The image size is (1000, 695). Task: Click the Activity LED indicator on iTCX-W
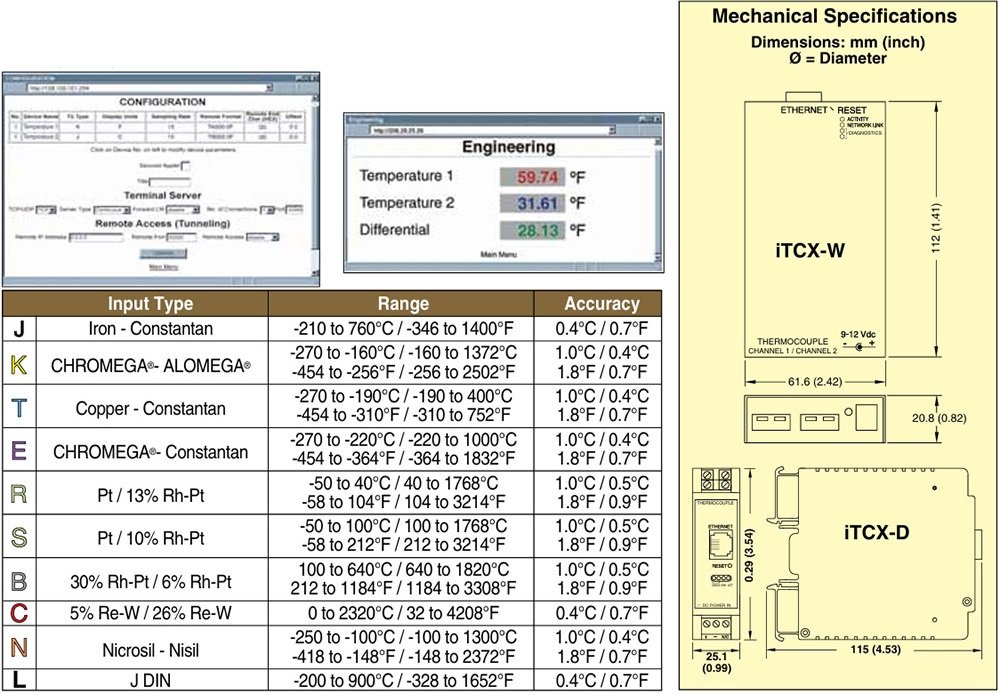click(842, 119)
